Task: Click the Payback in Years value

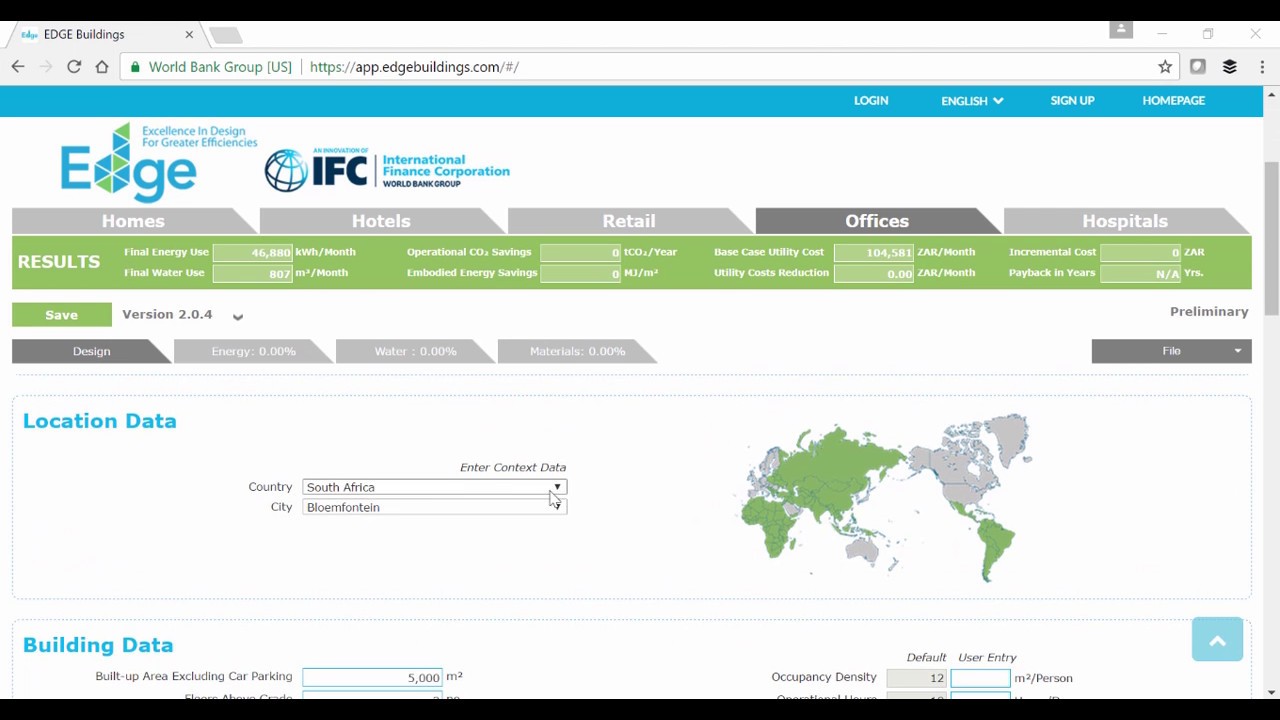Action: [1140, 273]
